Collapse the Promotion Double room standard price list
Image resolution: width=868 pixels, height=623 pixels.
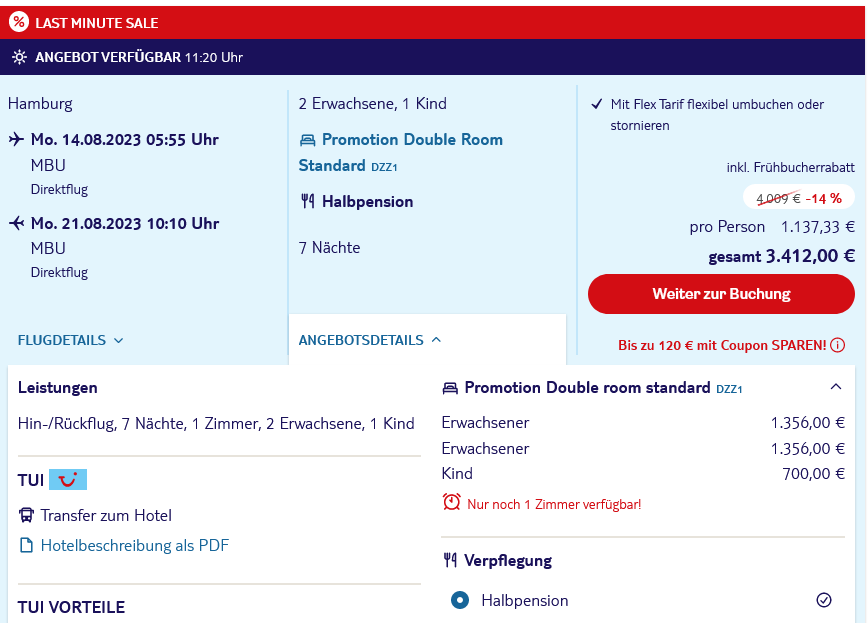pos(836,387)
